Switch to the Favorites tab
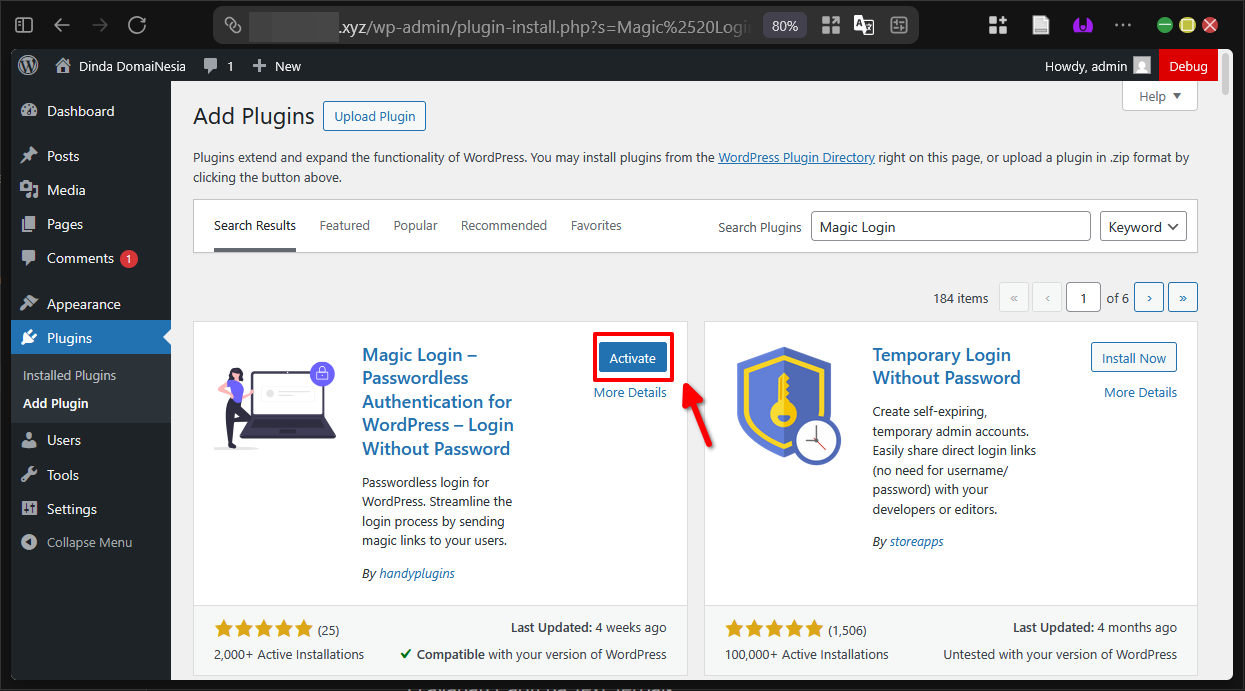 pyautogui.click(x=596, y=226)
